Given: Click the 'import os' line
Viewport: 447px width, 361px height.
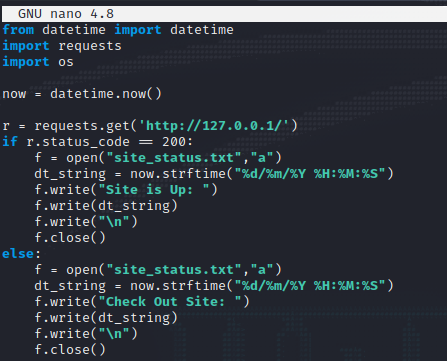Looking at the screenshot, I should (38, 62).
